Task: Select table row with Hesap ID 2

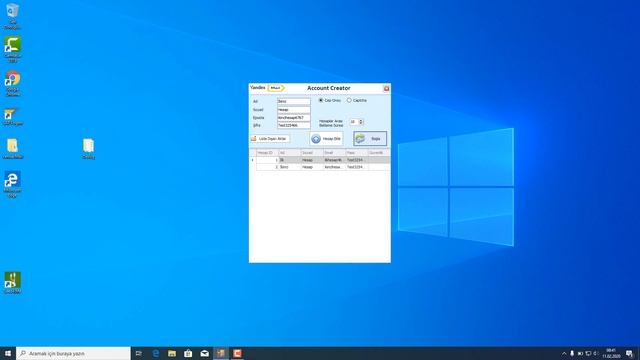Action: pos(320,167)
